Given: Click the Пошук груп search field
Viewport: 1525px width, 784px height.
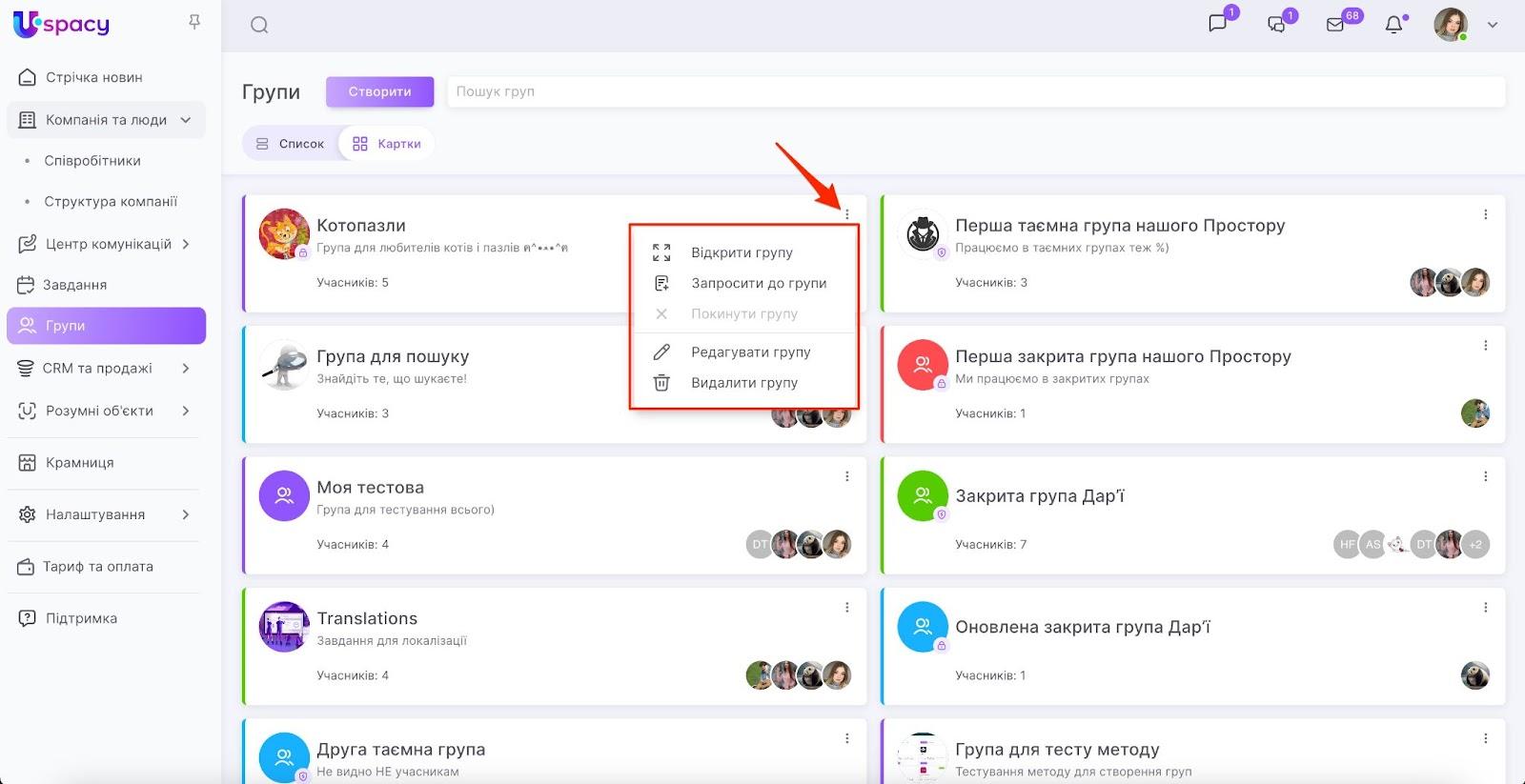Looking at the screenshot, I should pyautogui.click(x=975, y=91).
